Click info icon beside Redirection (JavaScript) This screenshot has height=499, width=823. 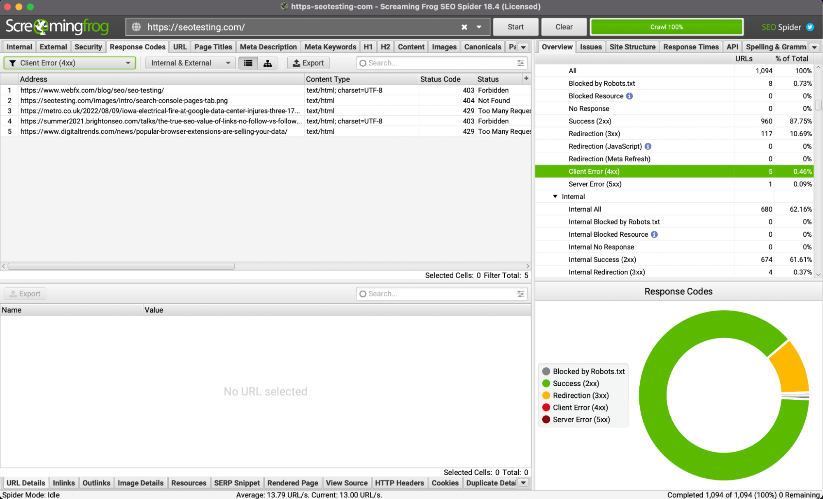coord(648,146)
